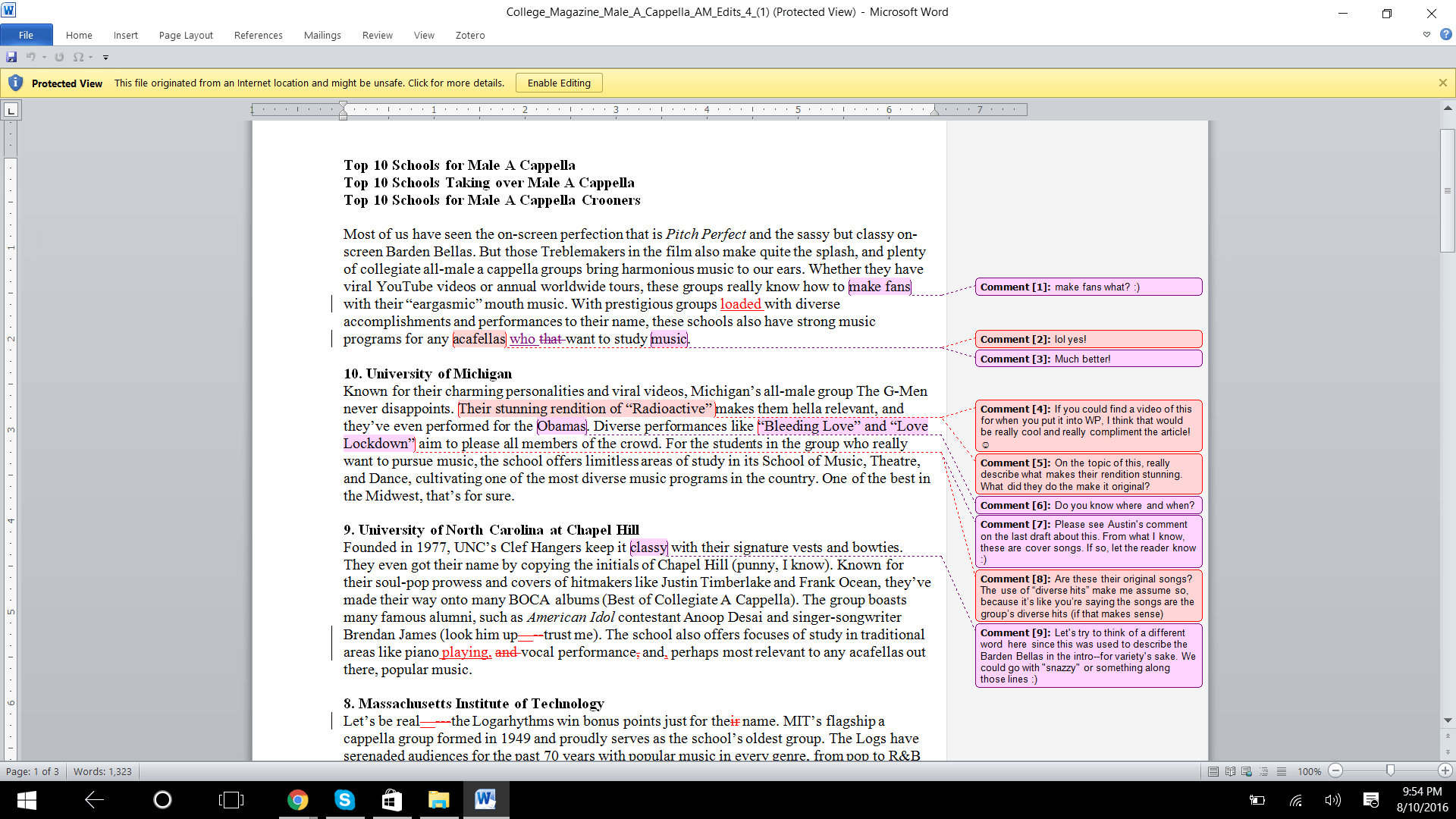Switch to Outline view icon
Image resolution: width=1456 pixels, height=819 pixels.
tap(1264, 771)
